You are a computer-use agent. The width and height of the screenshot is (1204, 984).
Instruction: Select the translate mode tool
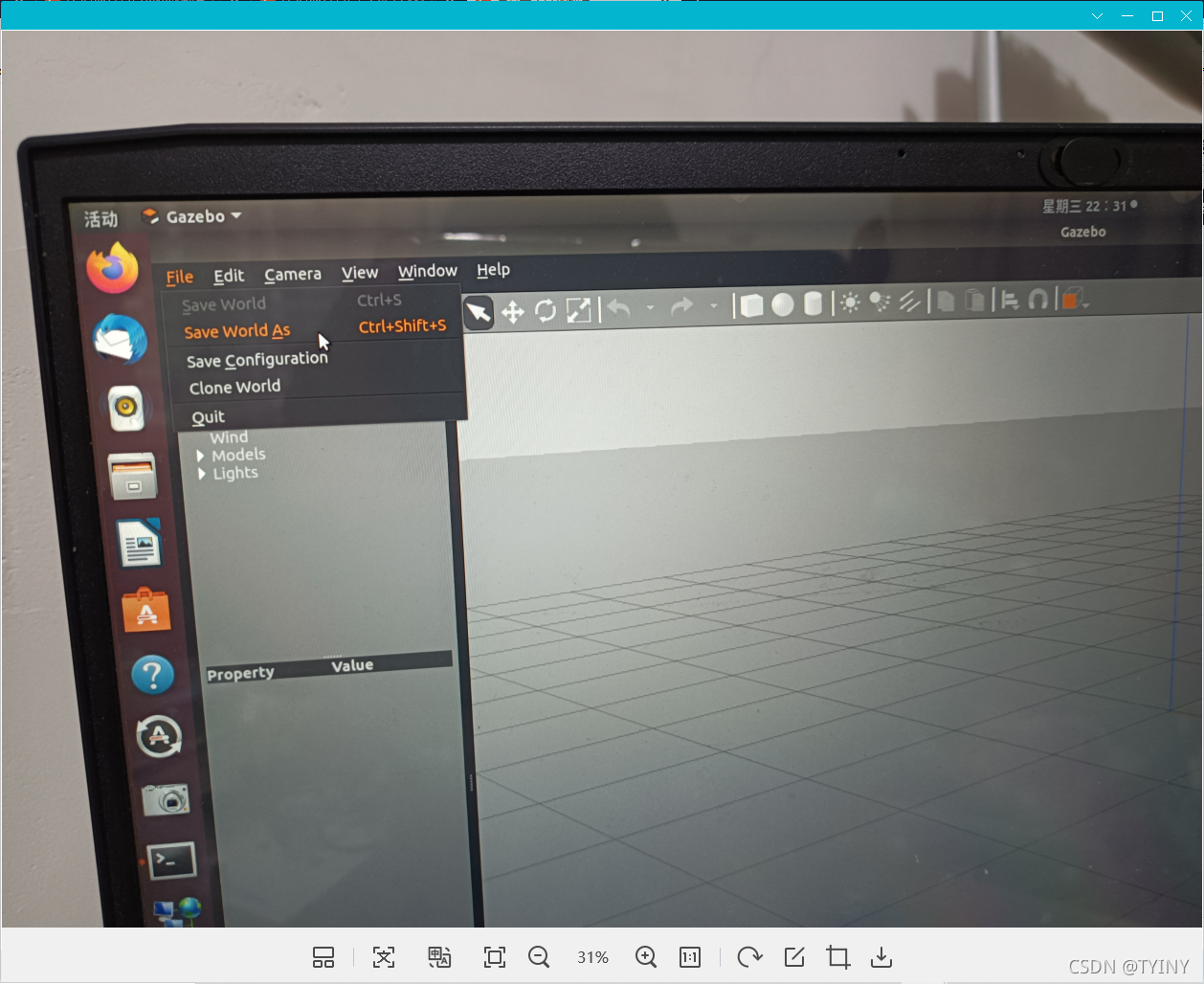513,312
